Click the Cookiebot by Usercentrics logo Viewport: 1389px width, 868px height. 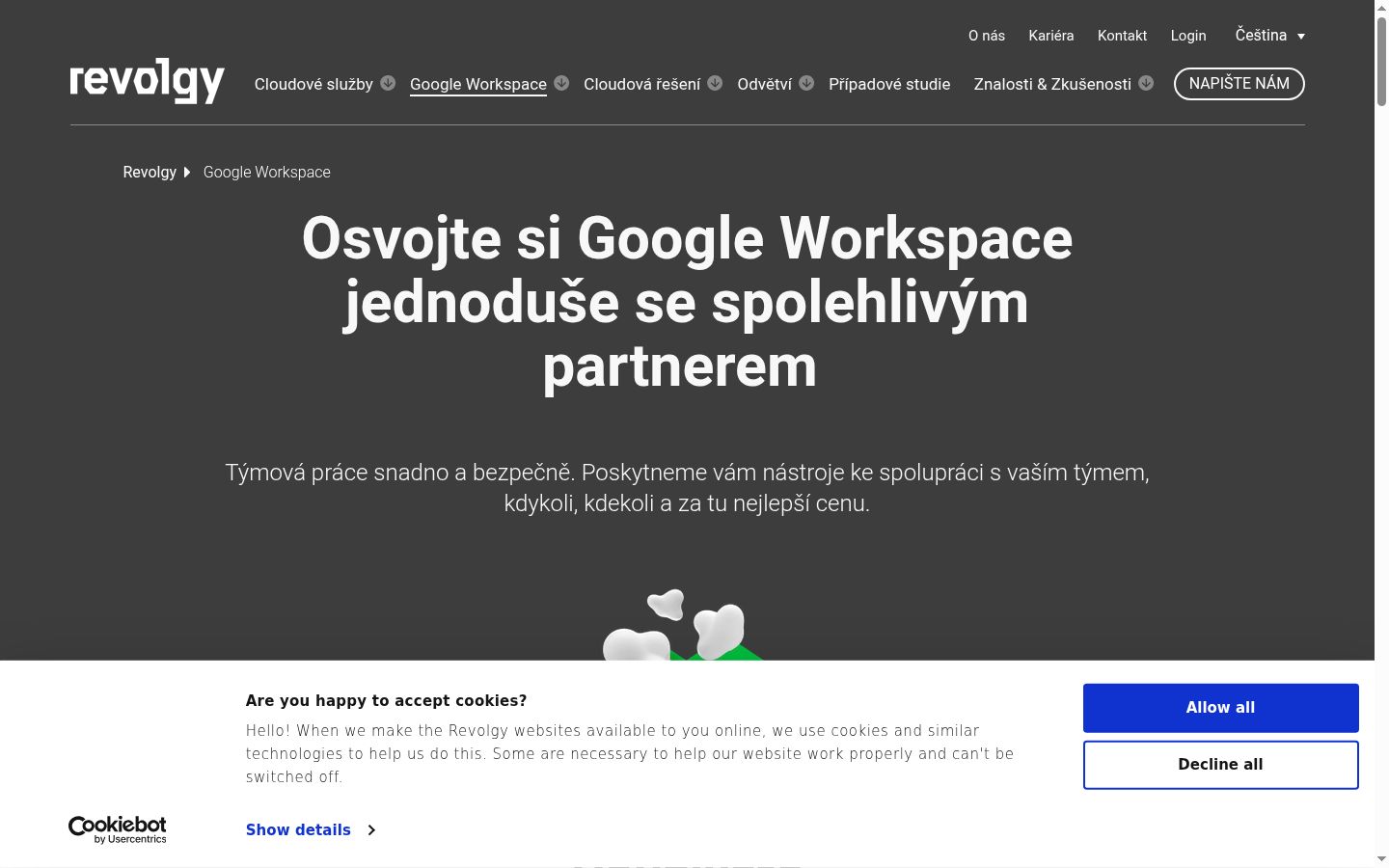[118, 829]
